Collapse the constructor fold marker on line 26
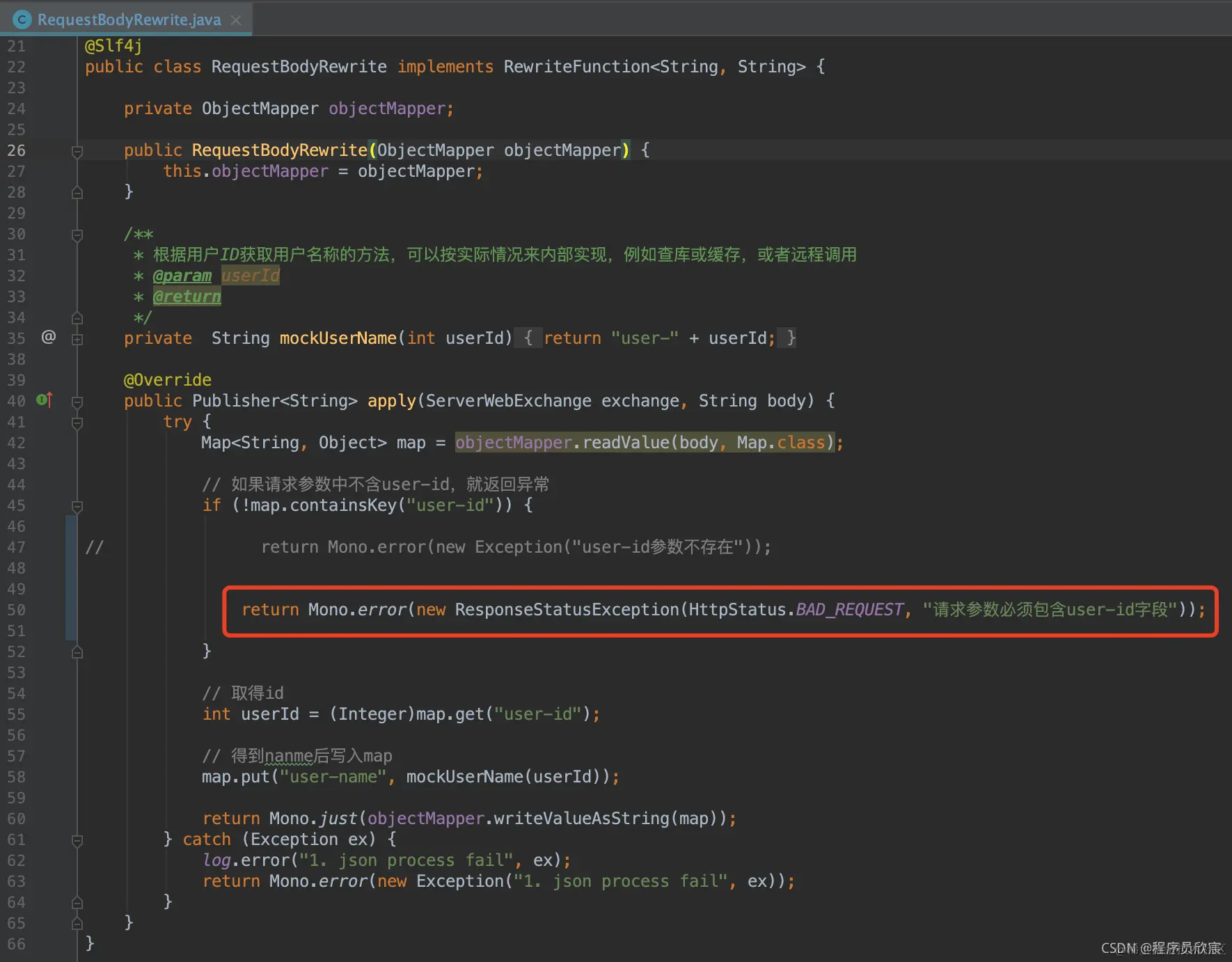The image size is (1232, 962). (x=77, y=151)
